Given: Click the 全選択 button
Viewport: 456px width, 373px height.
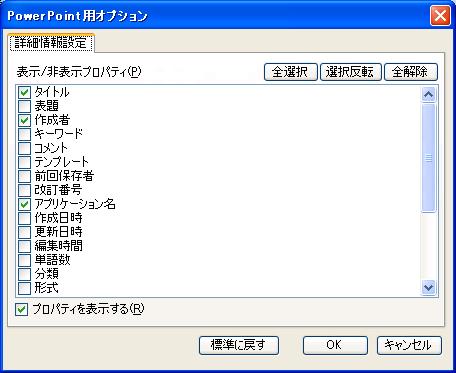Looking at the screenshot, I should coord(290,72).
